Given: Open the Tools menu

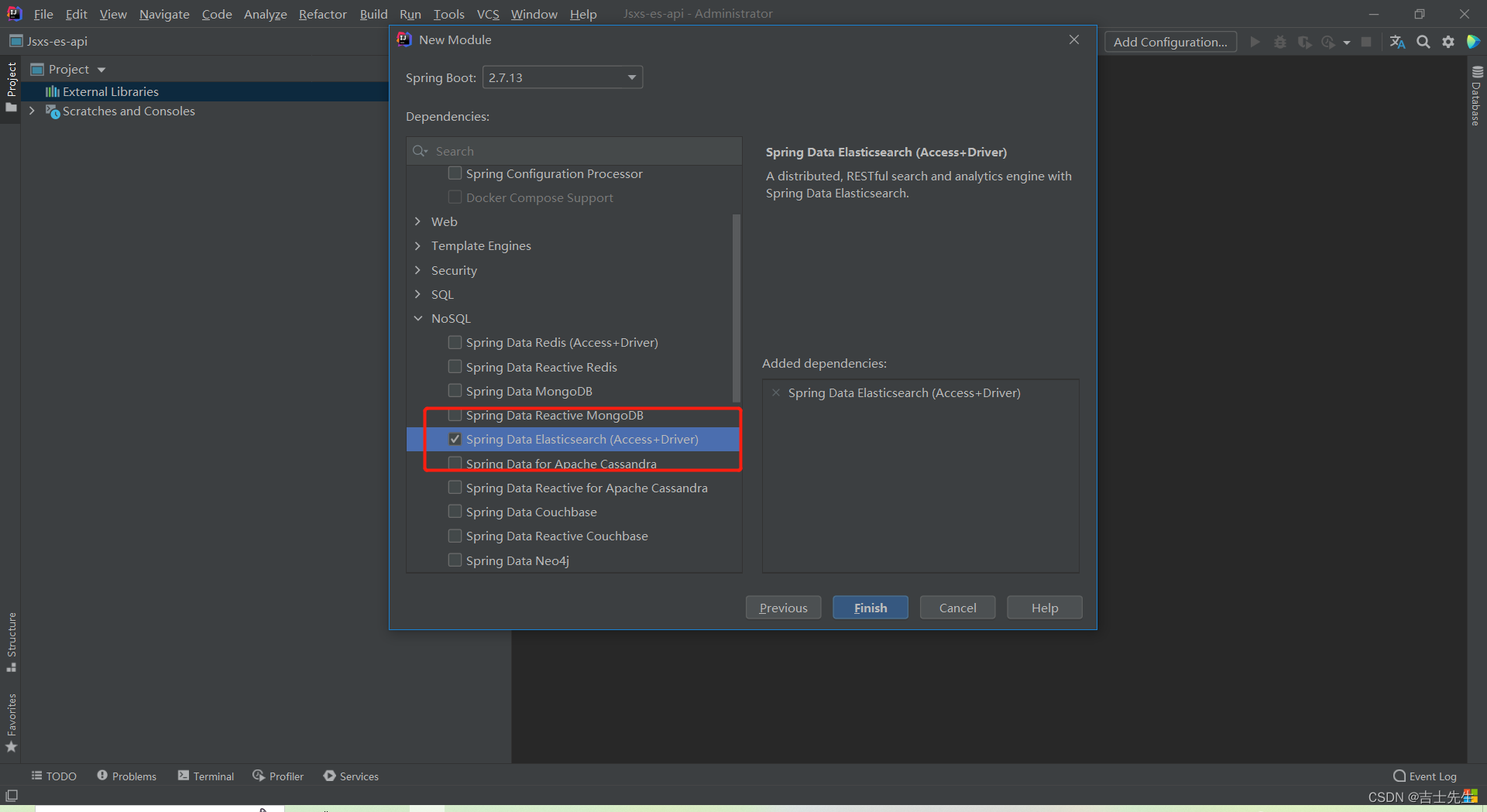Looking at the screenshot, I should [448, 14].
